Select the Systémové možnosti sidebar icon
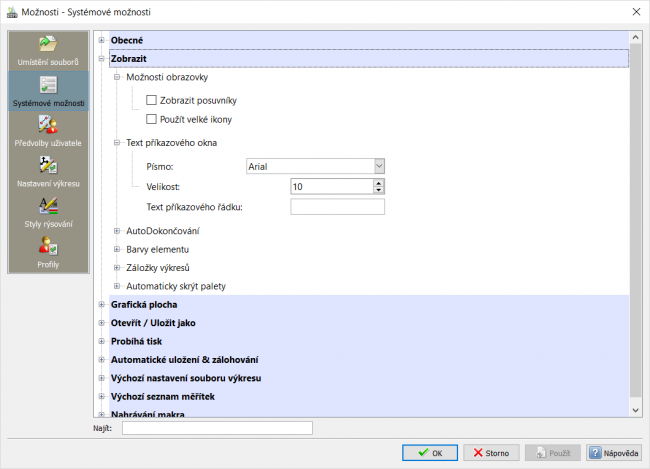 point(48,85)
